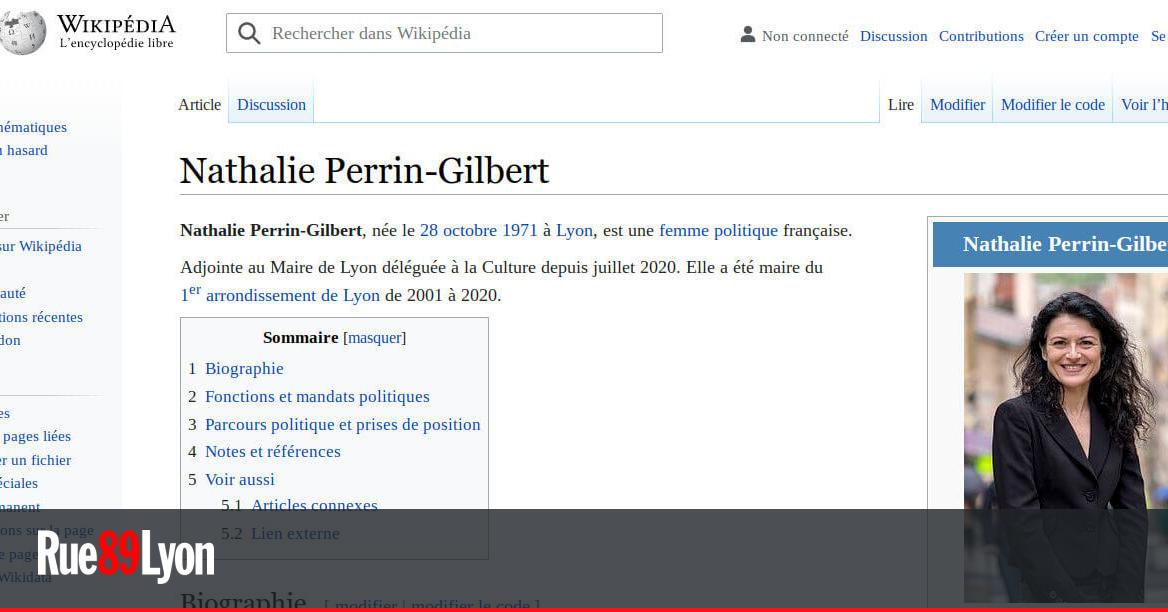Click the Lire tab
Screen dimensions: 1168x612
click(x=900, y=104)
